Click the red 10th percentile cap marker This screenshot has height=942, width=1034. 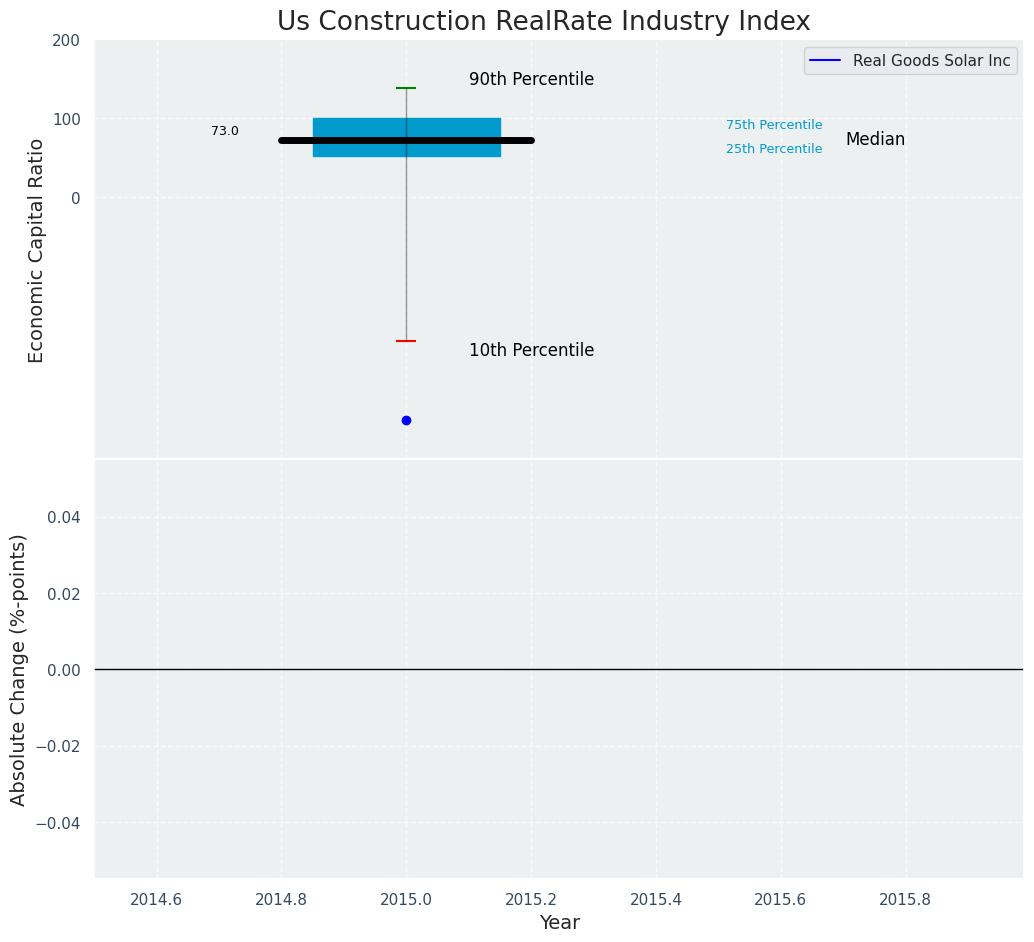pyautogui.click(x=406, y=341)
